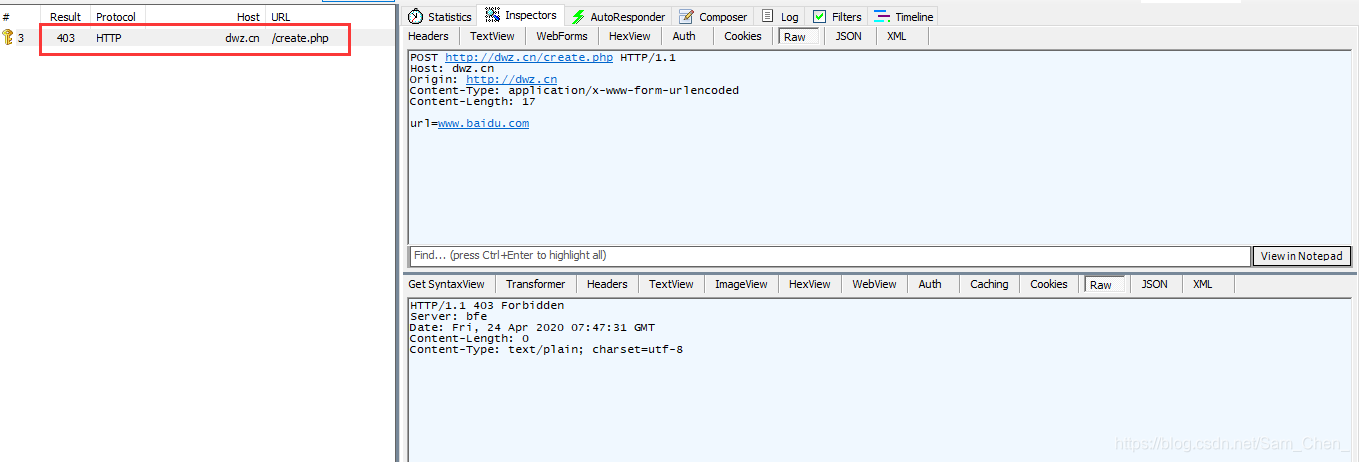Click the HTTP/1.1 403 Forbidden response line
Image resolution: width=1359 pixels, height=462 pixels.
[487, 306]
